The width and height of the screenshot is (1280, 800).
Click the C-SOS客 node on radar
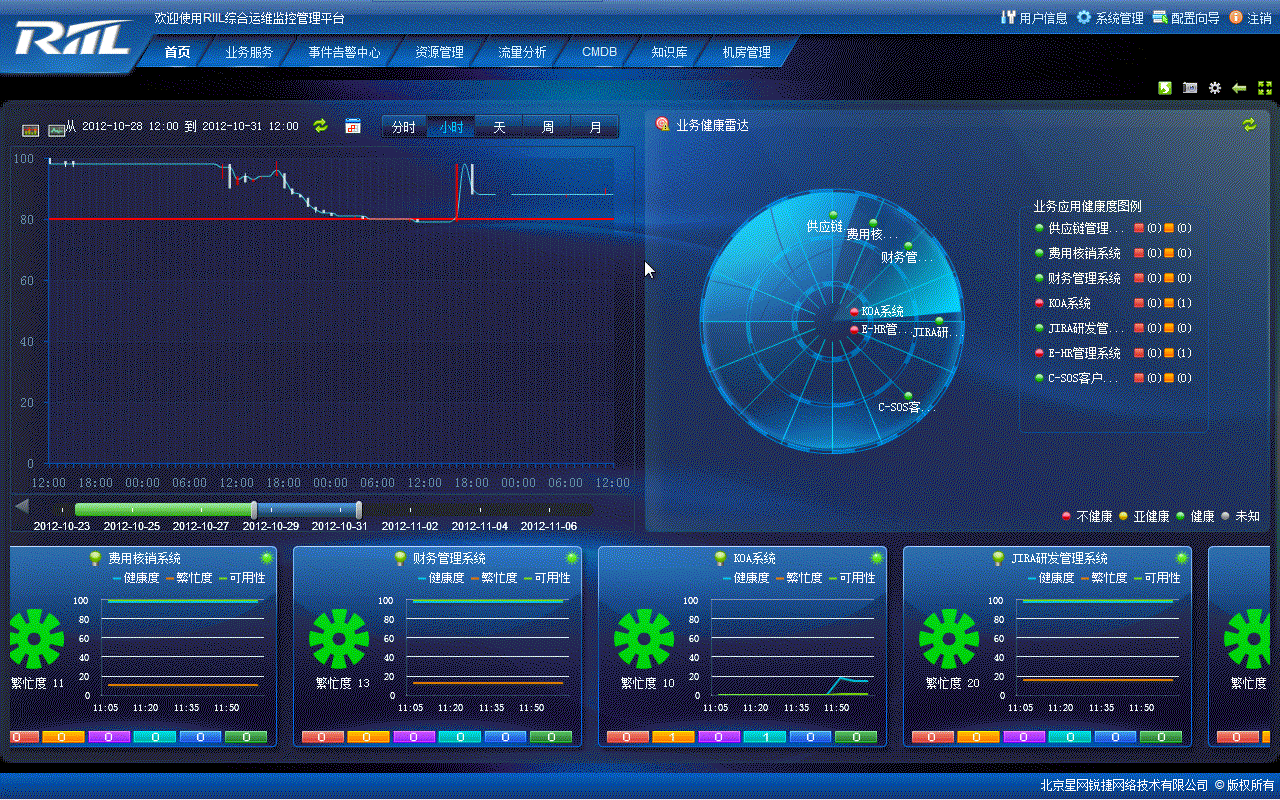click(x=908, y=396)
